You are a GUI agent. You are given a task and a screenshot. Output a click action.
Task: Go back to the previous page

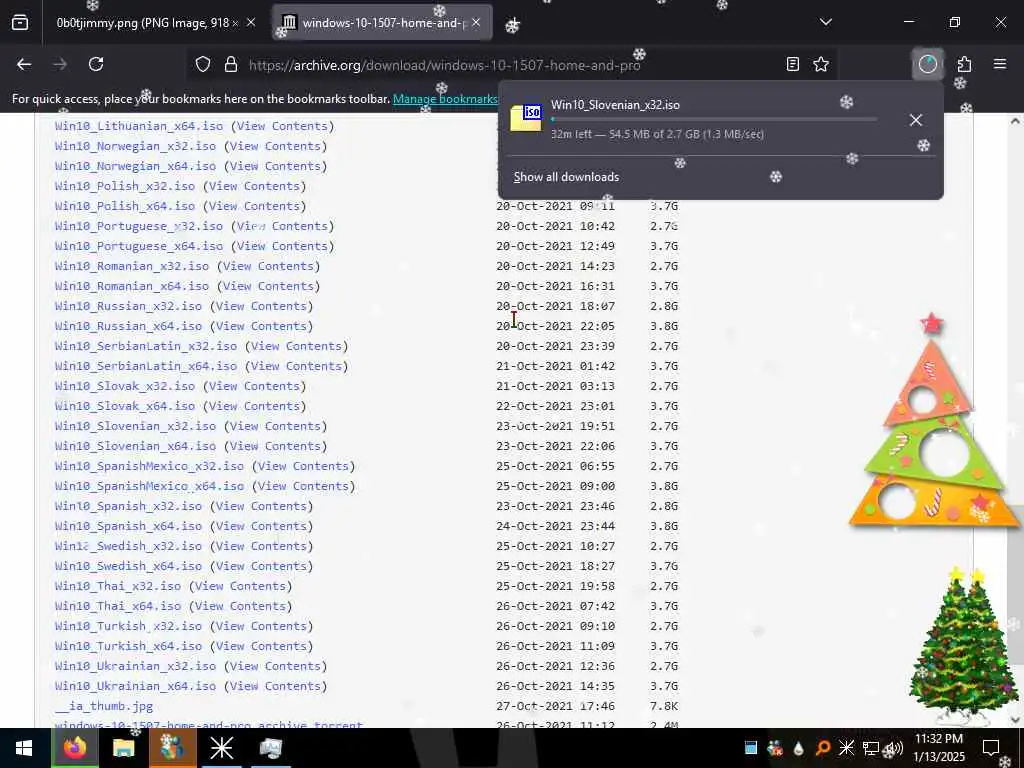coord(24,64)
